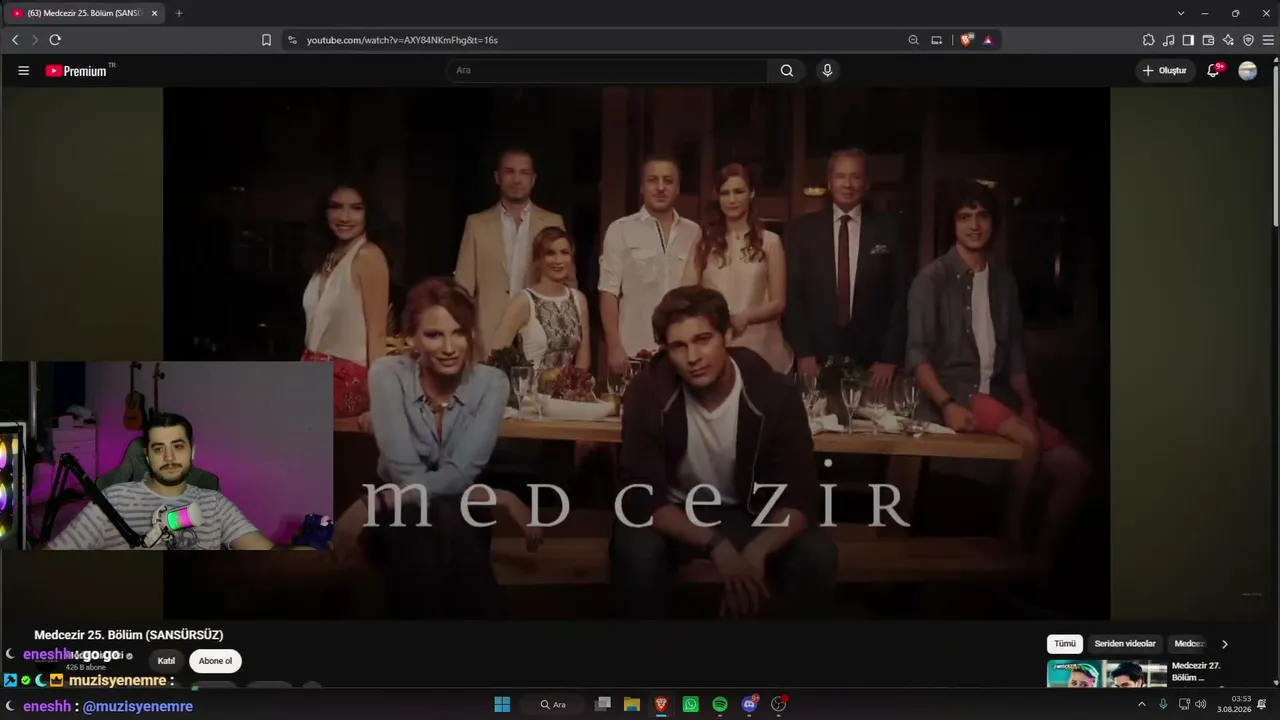Switch to Brave browser on the taskbar

(661, 704)
